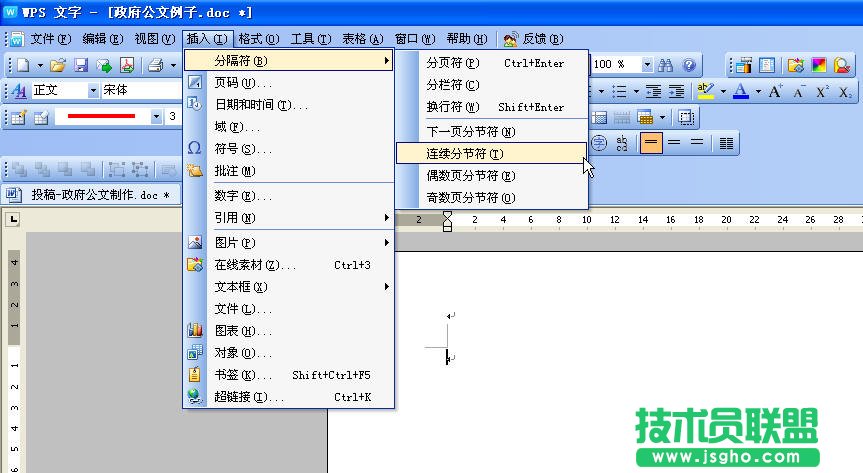Choose 奇数页分节符 (O) entry
Screen dimensions: 863x473
click(491, 197)
